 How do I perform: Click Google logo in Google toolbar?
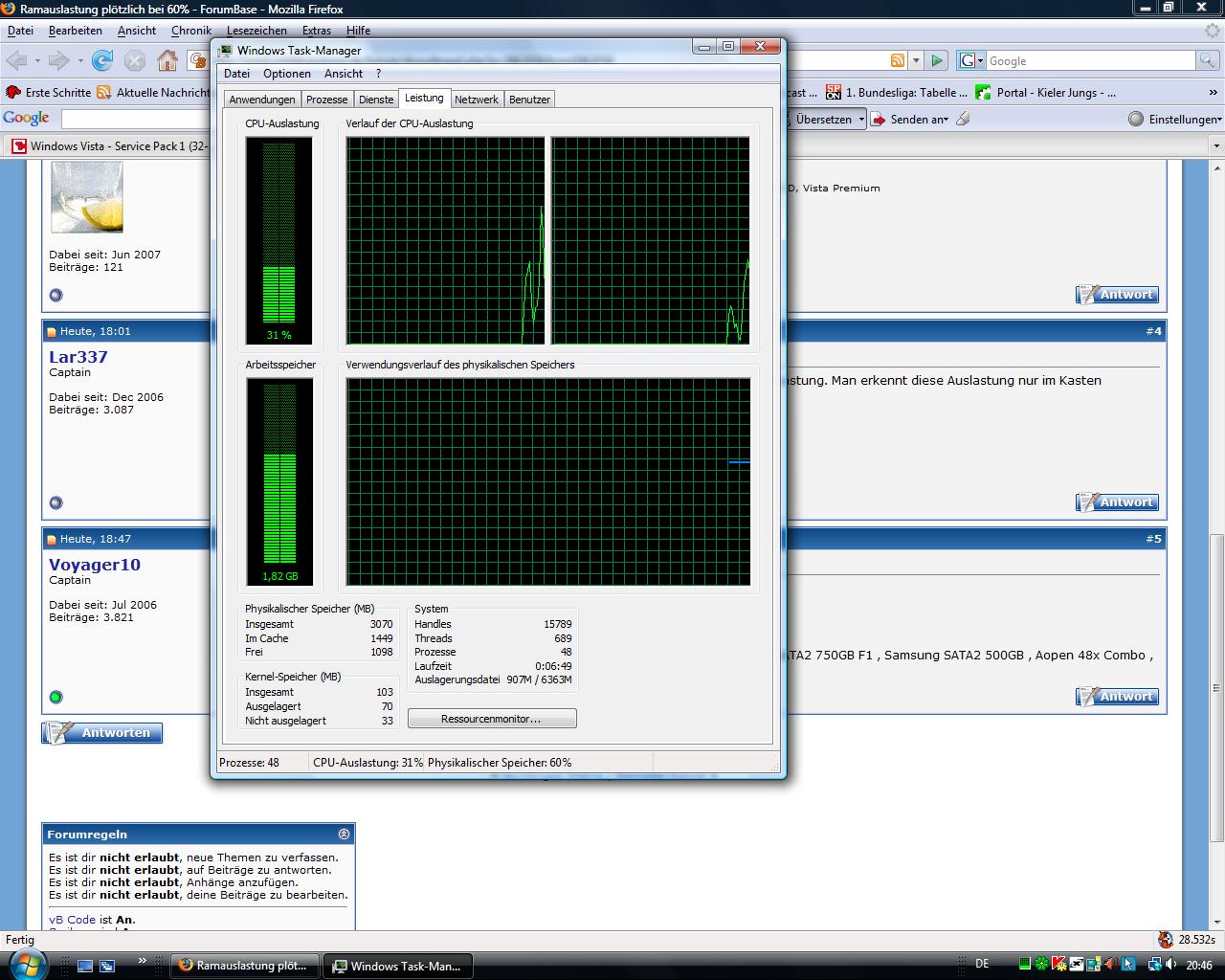click(x=26, y=118)
